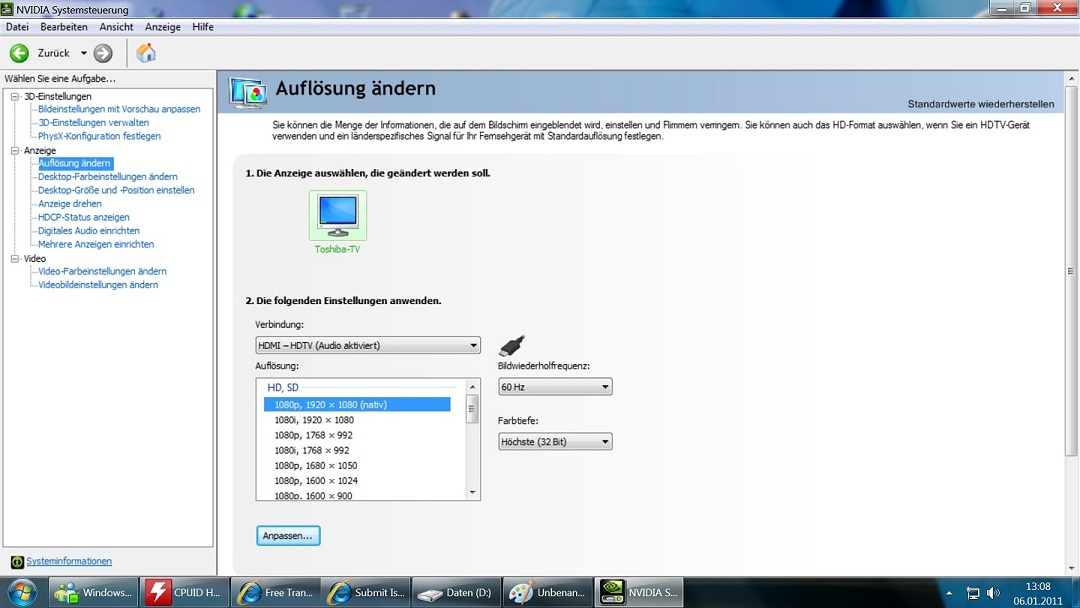The image size is (1080, 608).
Task: Click the green Back arrow icon
Action: (x=19, y=53)
